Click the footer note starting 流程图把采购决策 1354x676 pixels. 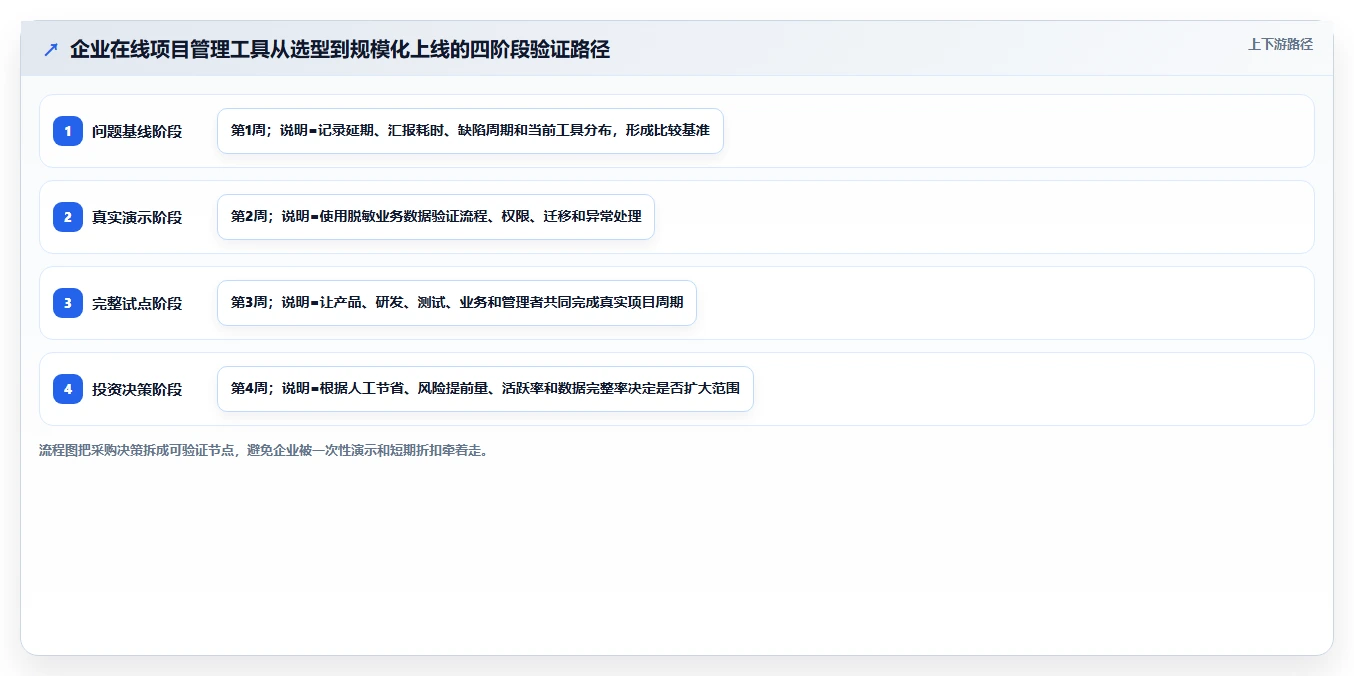coord(264,451)
